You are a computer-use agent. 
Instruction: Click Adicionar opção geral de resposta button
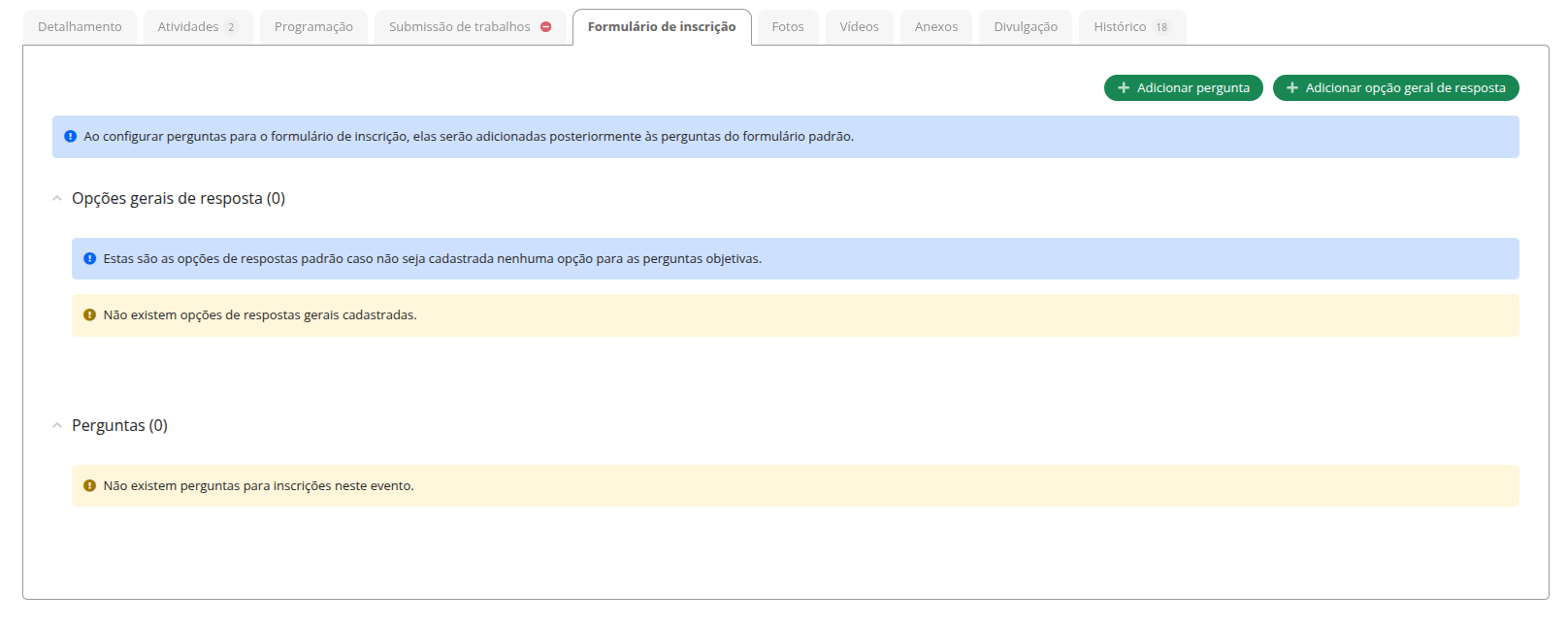pyautogui.click(x=1395, y=87)
